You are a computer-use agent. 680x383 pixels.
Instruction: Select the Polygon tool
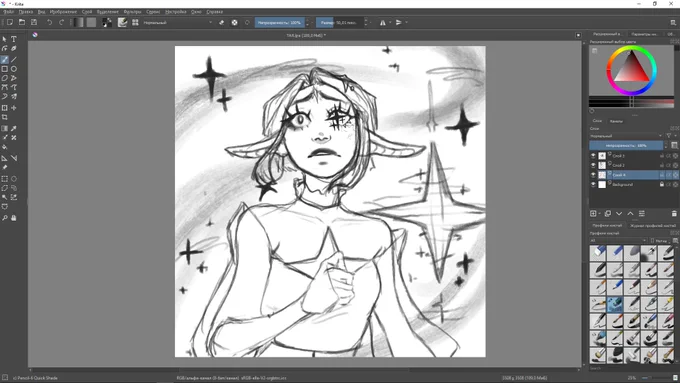tap(4, 79)
